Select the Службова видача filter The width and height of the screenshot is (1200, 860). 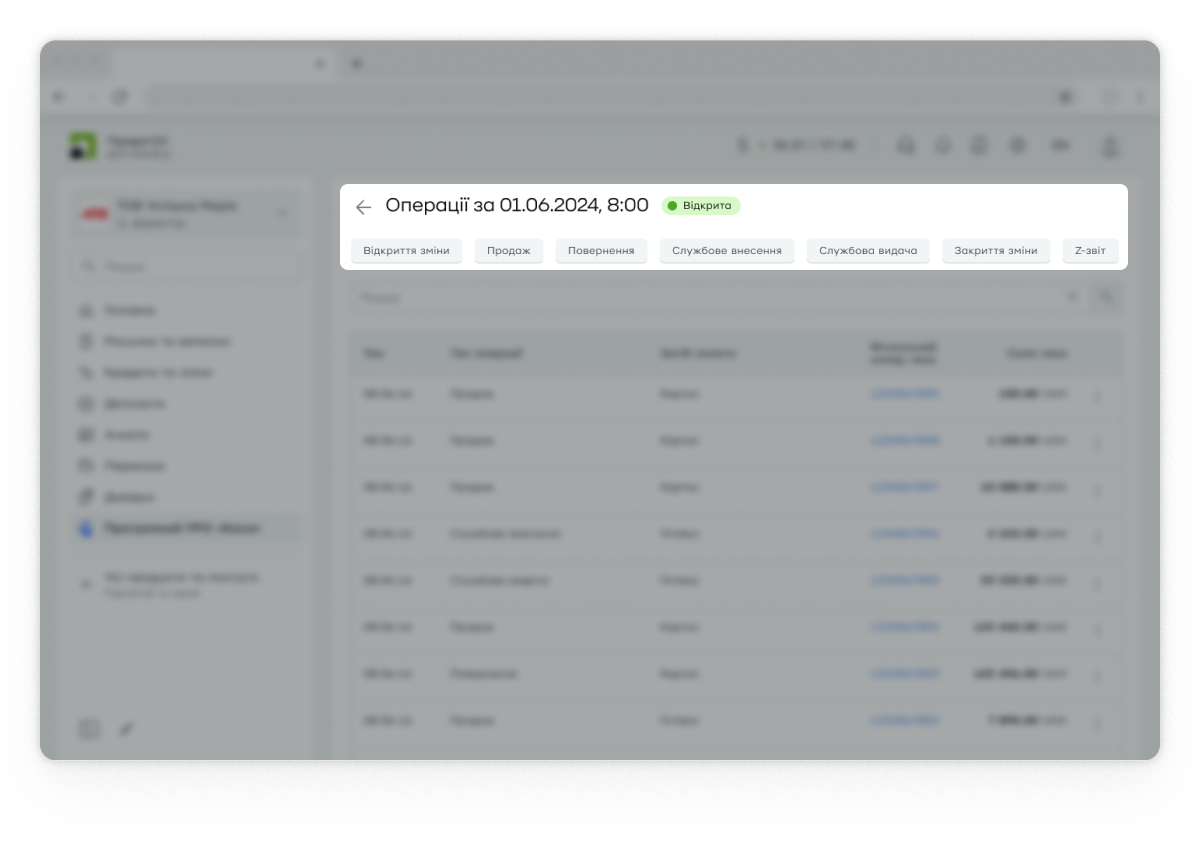[868, 250]
